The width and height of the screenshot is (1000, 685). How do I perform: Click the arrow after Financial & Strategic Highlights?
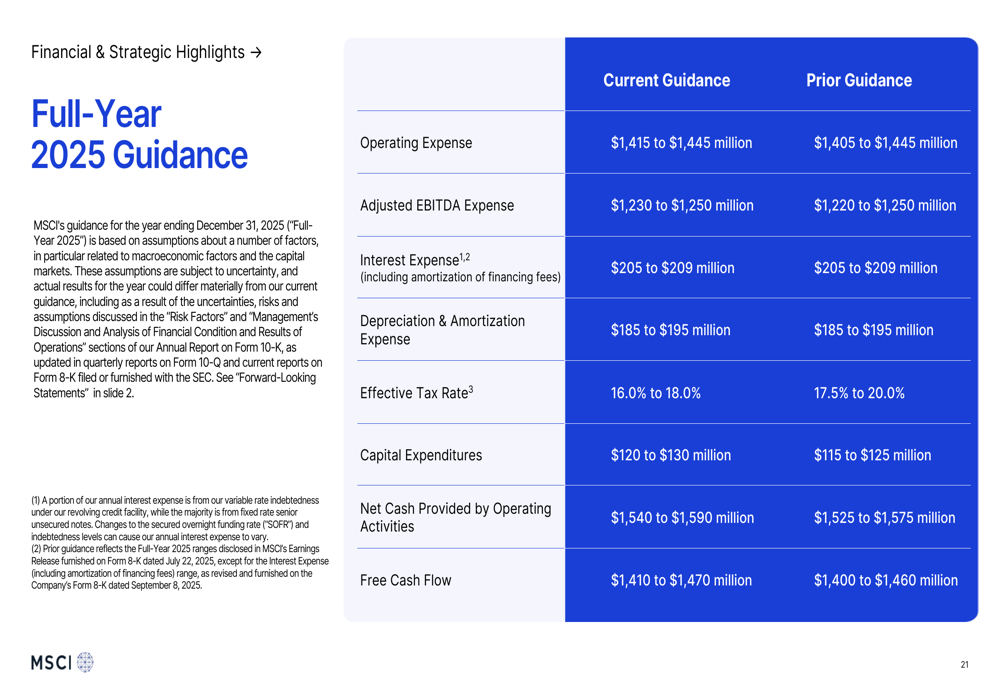(x=257, y=52)
